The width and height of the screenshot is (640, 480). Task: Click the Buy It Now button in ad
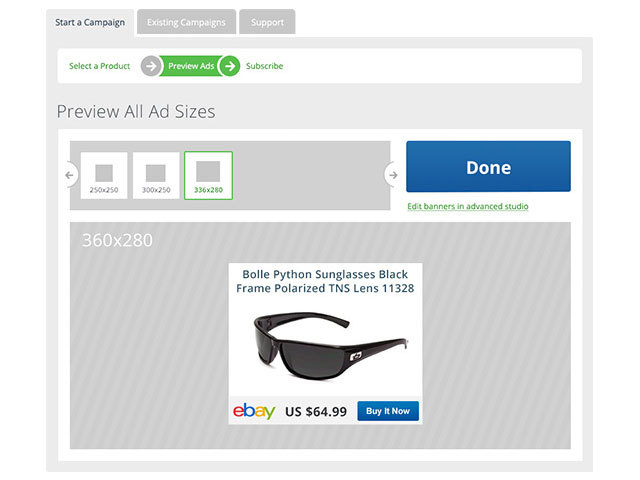388,411
